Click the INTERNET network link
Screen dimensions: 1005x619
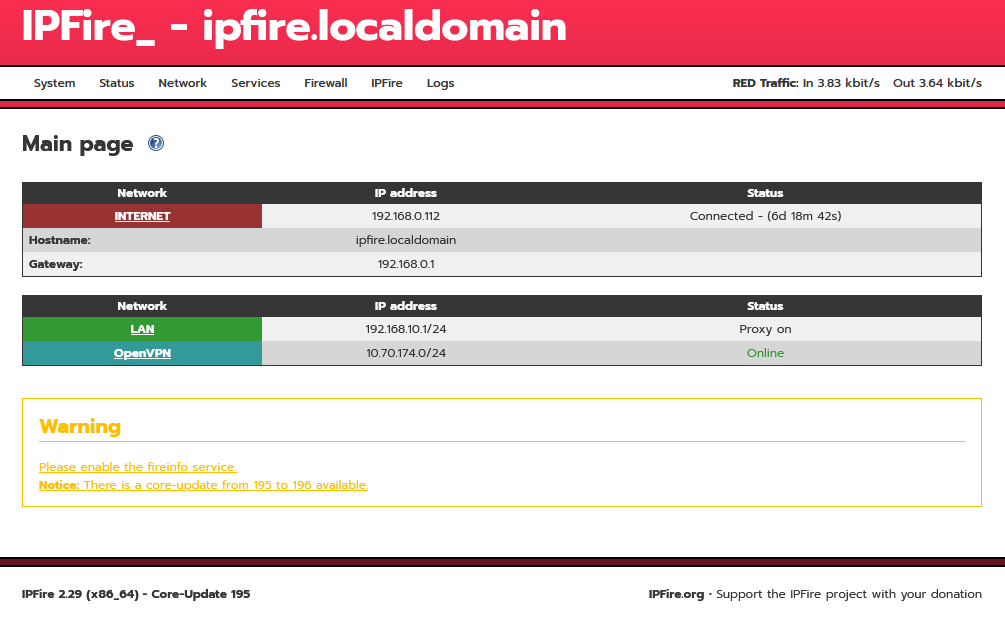coord(142,217)
